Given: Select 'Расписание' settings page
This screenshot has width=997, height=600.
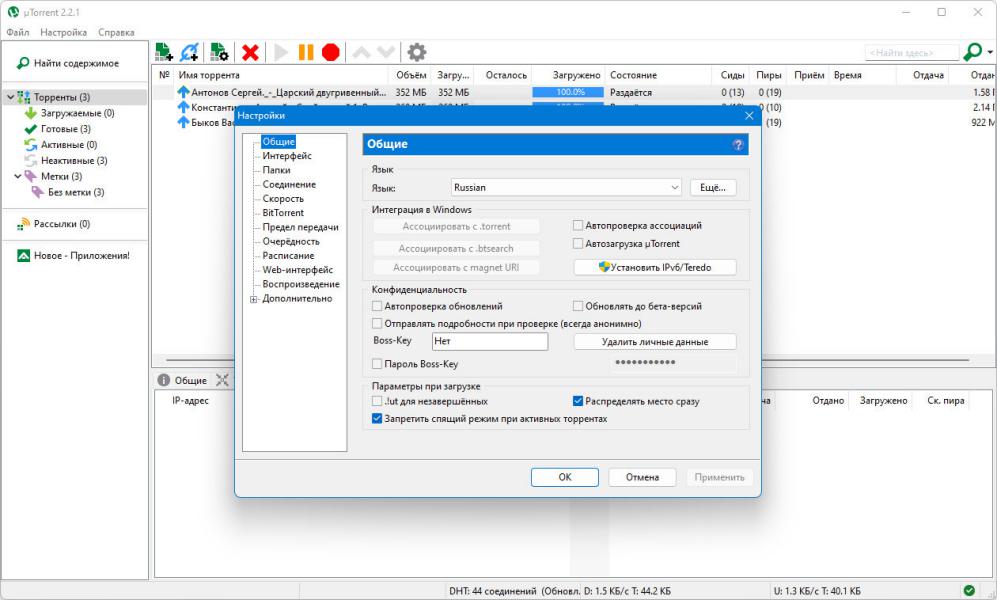Looking at the screenshot, I should click(288, 256).
